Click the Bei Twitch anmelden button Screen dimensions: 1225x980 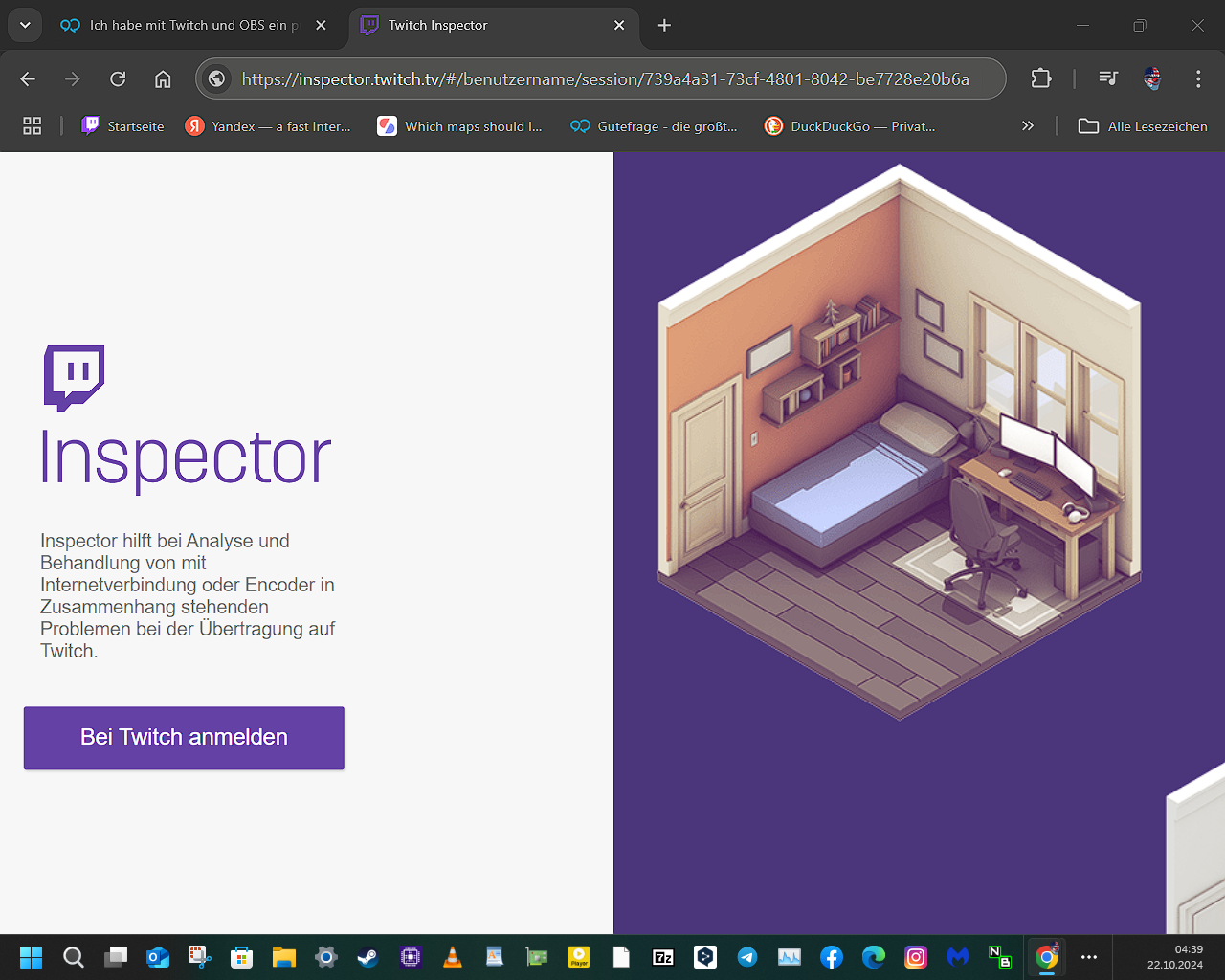pos(184,738)
